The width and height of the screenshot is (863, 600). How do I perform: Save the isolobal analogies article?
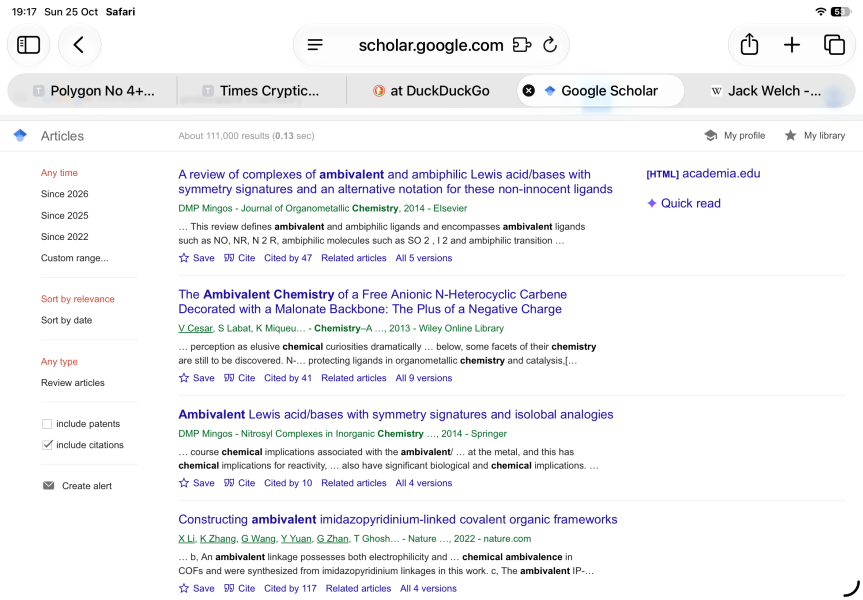196,483
